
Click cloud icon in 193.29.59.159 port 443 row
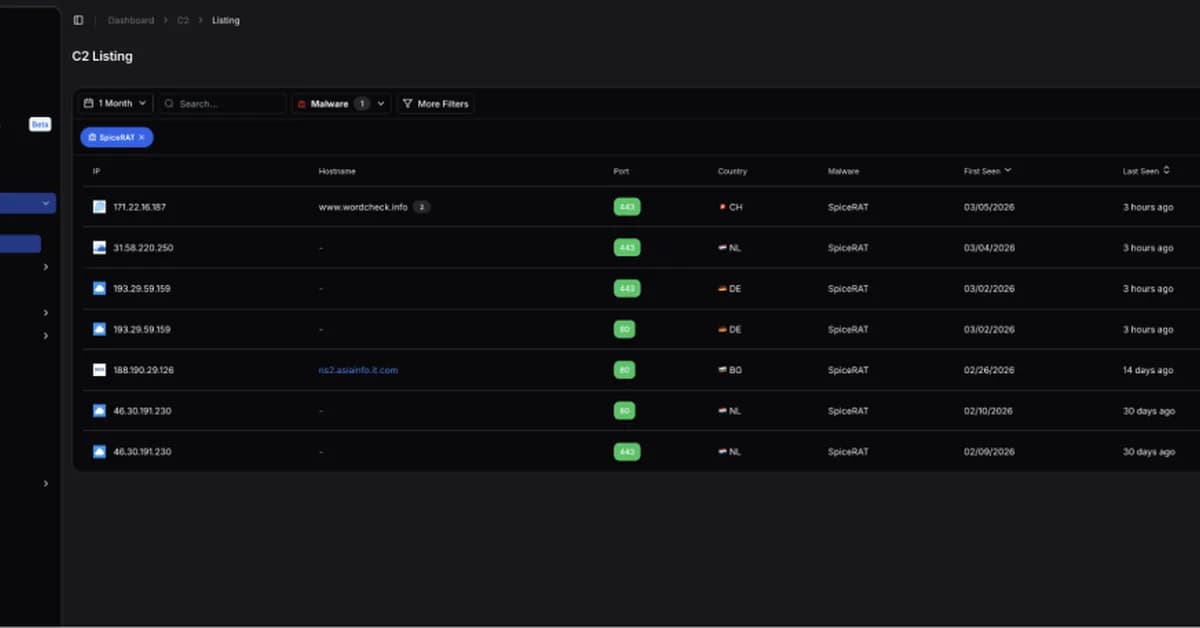[x=99, y=288]
